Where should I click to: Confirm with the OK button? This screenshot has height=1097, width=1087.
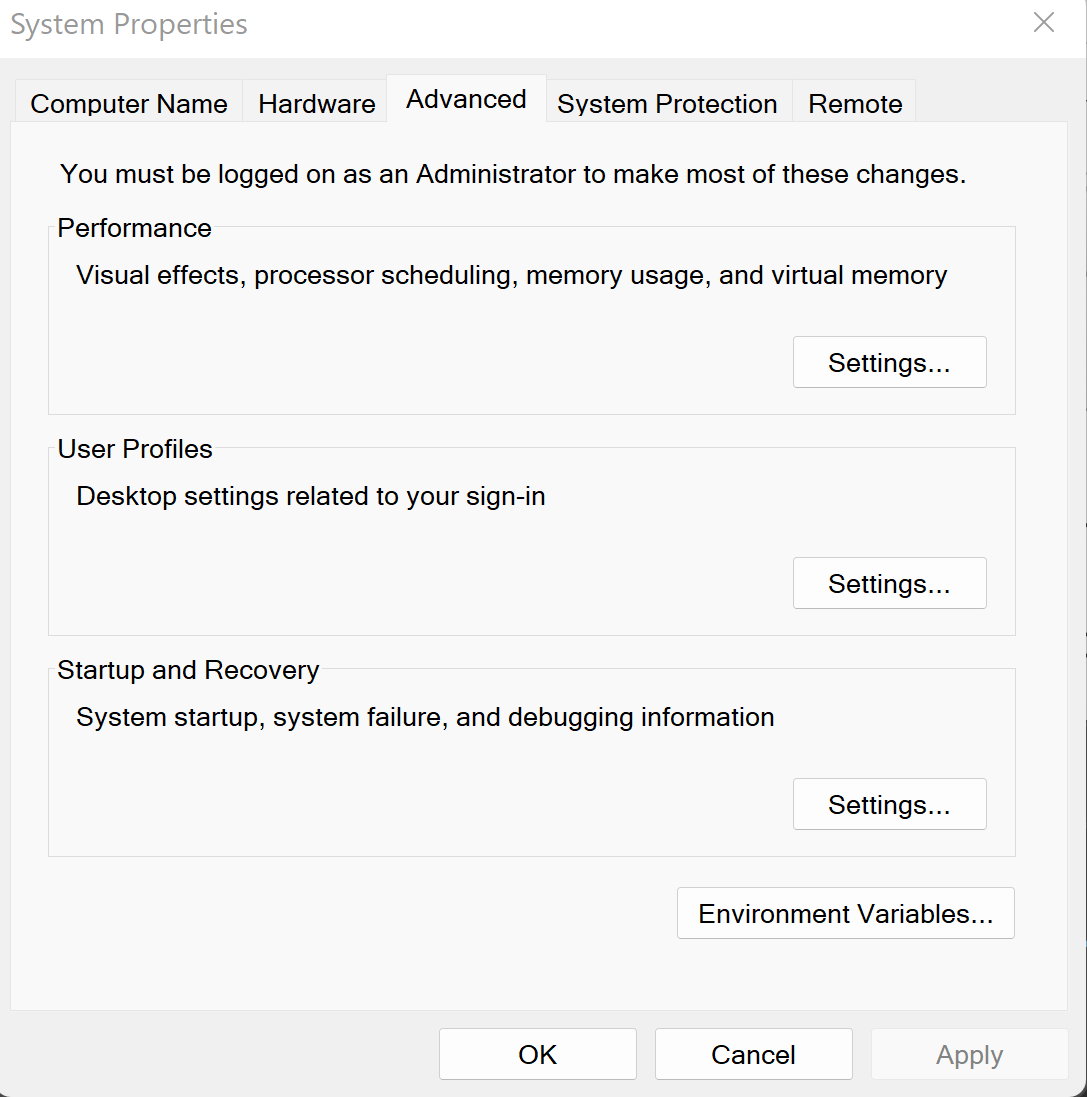tap(538, 1054)
